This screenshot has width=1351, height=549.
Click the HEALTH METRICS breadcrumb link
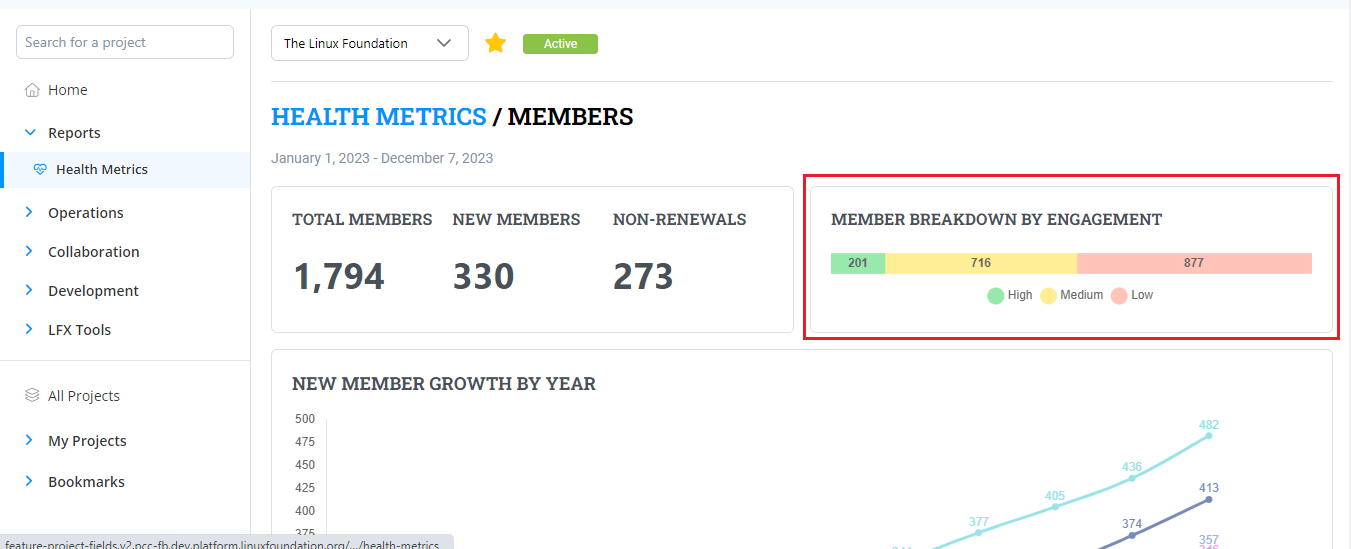click(x=378, y=117)
